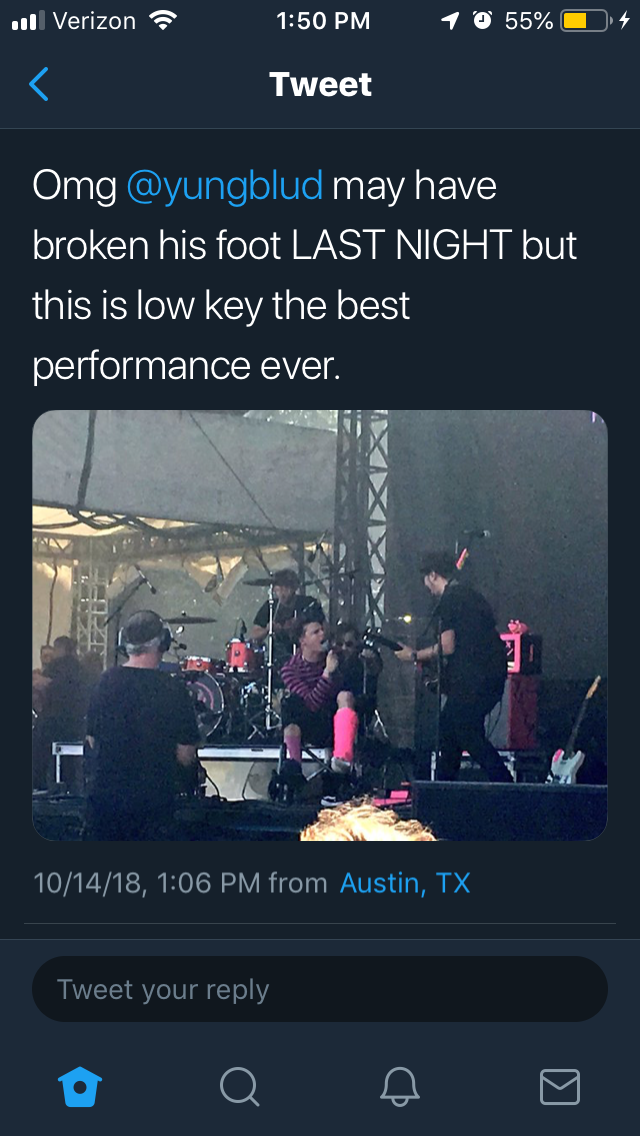
Task: Tap the Wi-Fi status icon
Action: [163, 21]
